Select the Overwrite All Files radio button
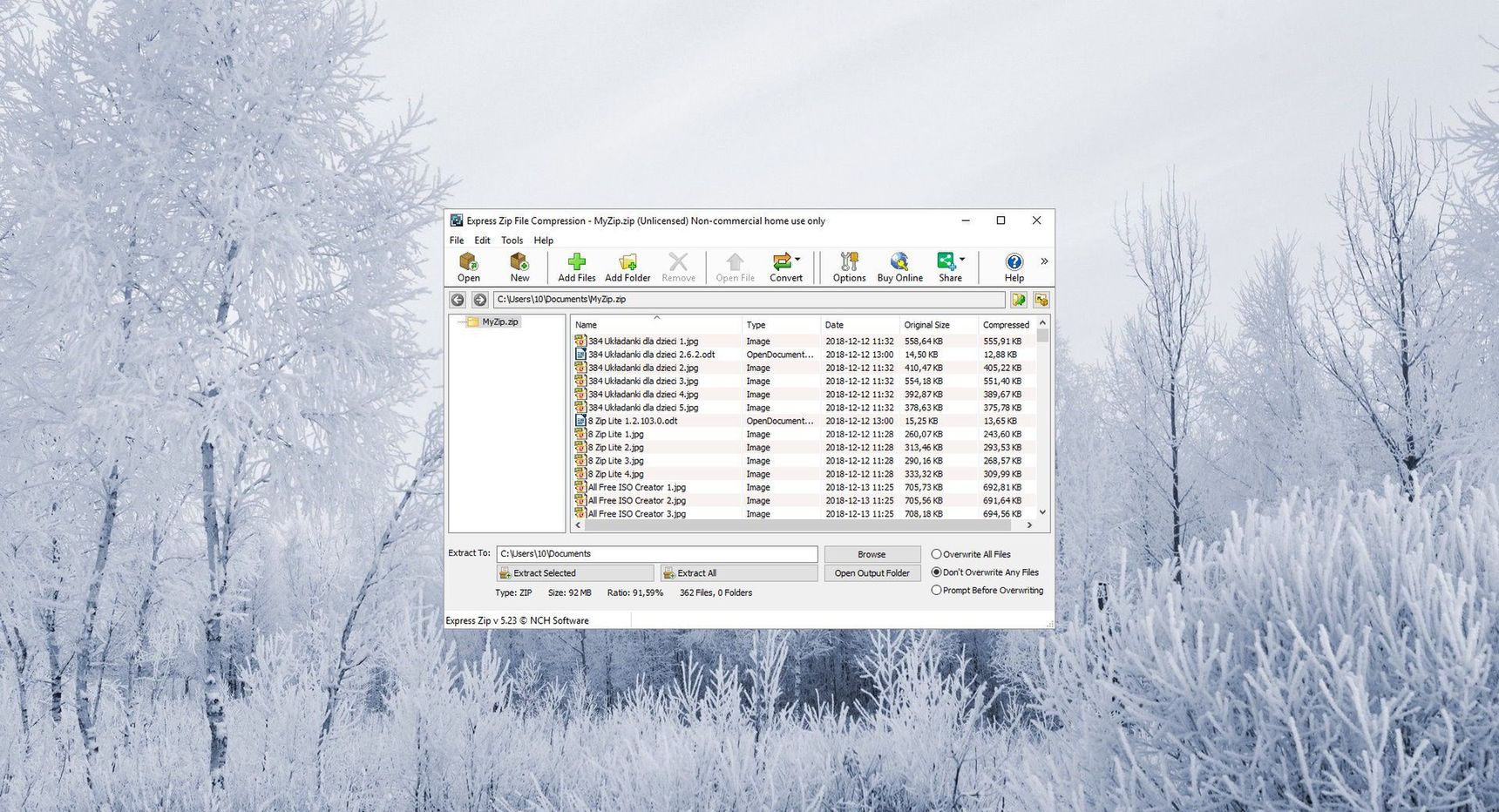This screenshot has height=812, width=1499. (x=936, y=554)
